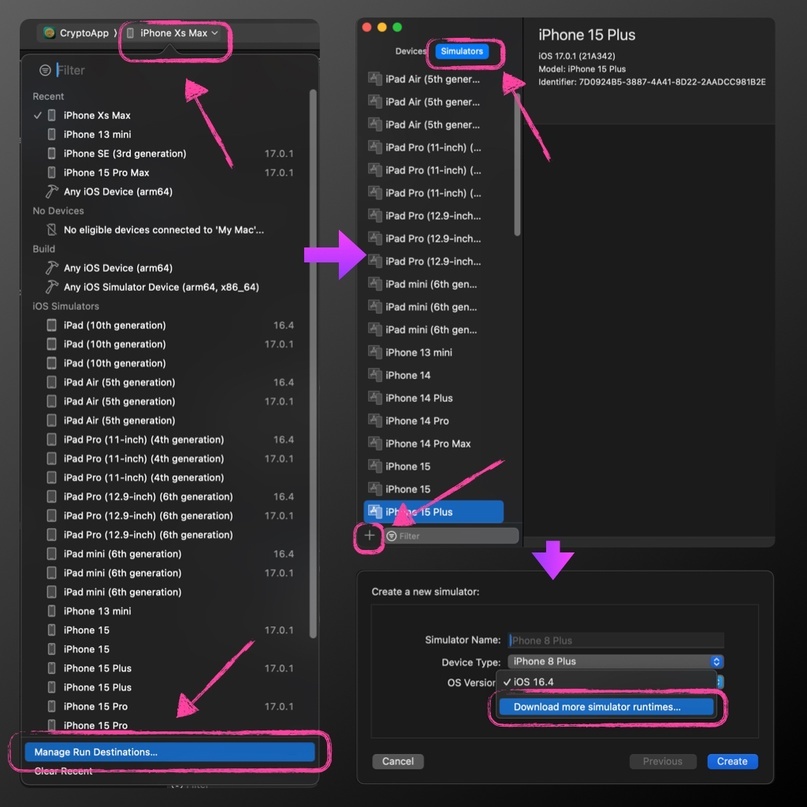
Task: Click the Cancel button
Action: tap(398, 761)
